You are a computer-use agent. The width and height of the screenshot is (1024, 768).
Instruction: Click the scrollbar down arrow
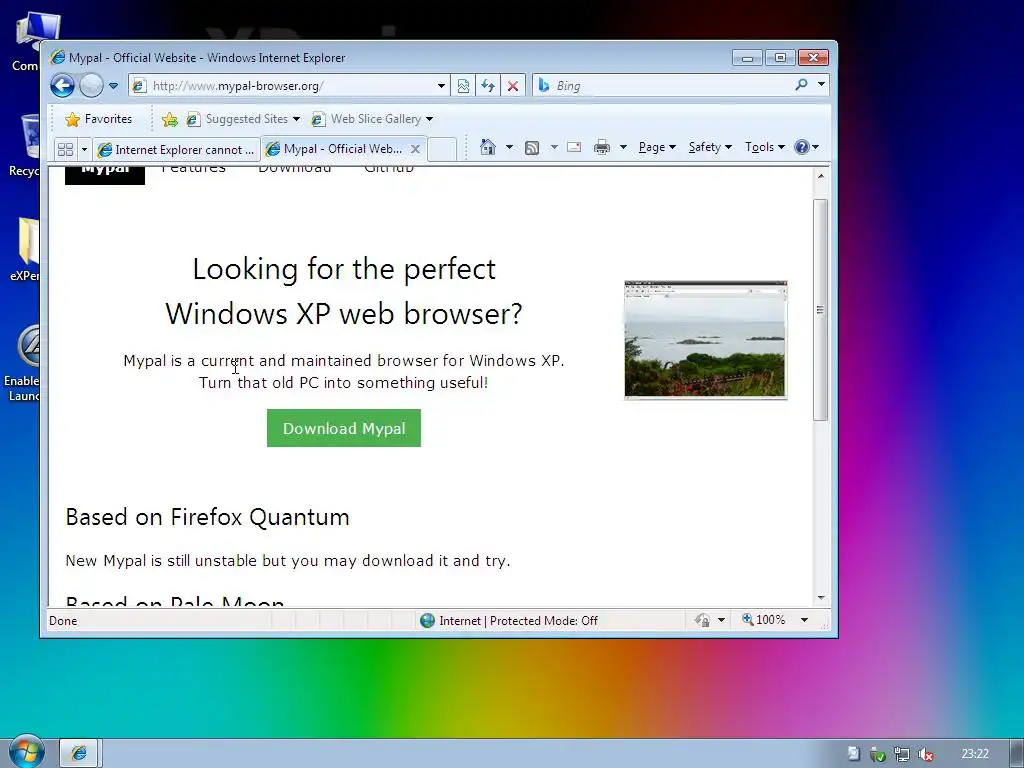click(x=821, y=598)
